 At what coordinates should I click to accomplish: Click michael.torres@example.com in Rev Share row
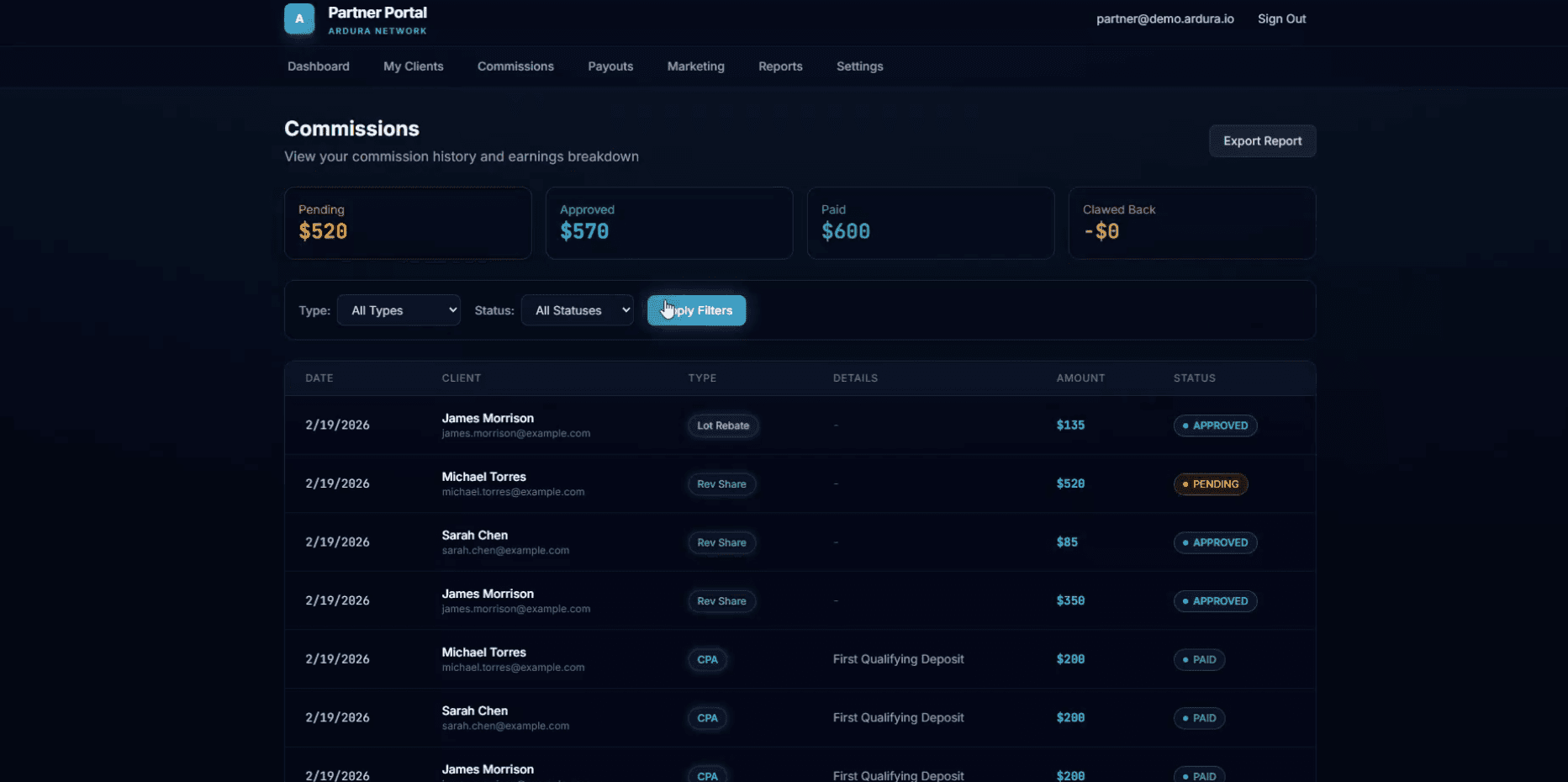(x=513, y=492)
